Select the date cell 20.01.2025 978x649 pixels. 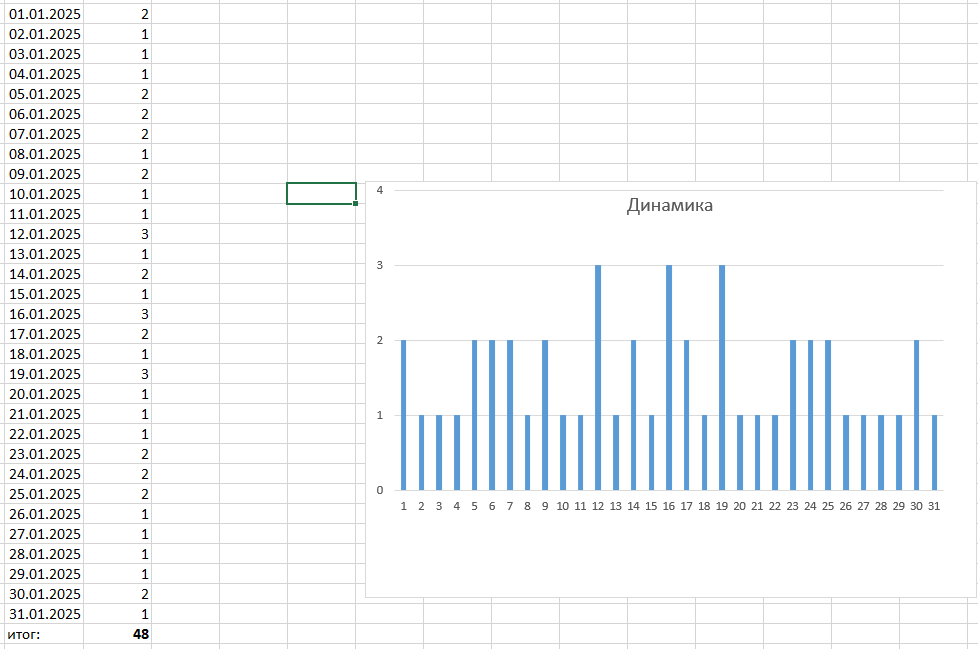pos(44,393)
